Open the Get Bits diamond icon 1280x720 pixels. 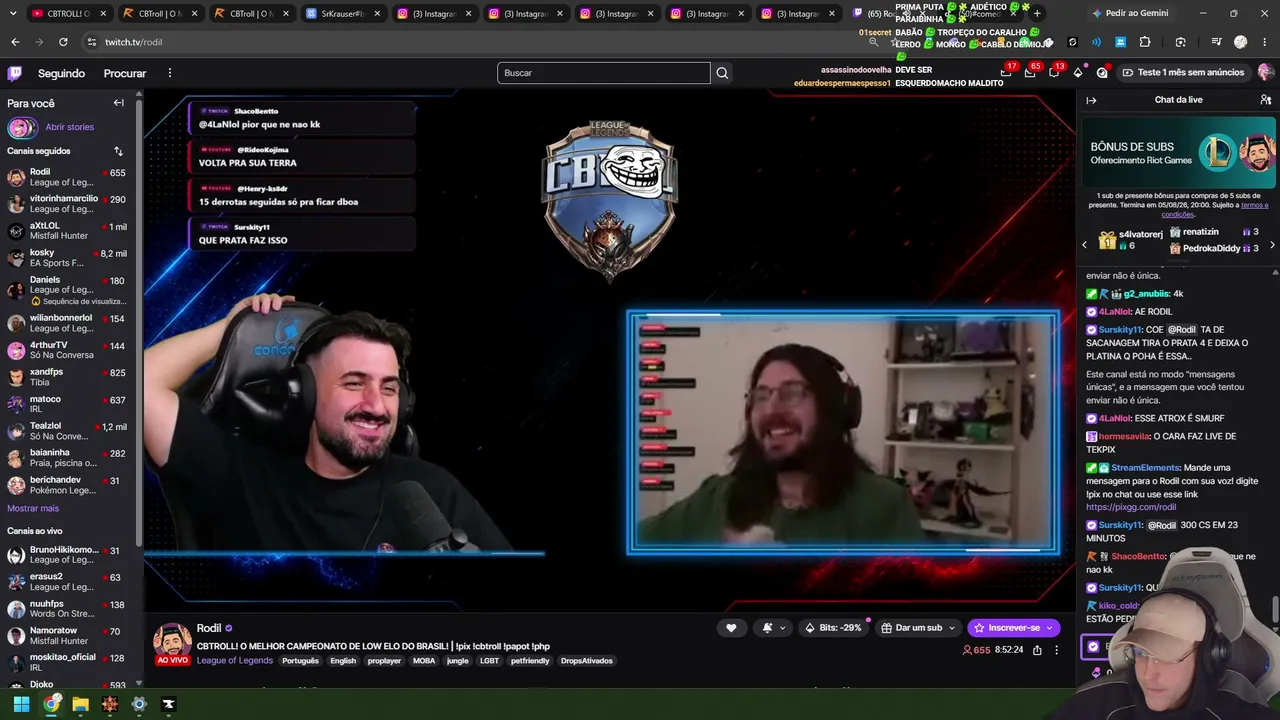[x=1078, y=72]
